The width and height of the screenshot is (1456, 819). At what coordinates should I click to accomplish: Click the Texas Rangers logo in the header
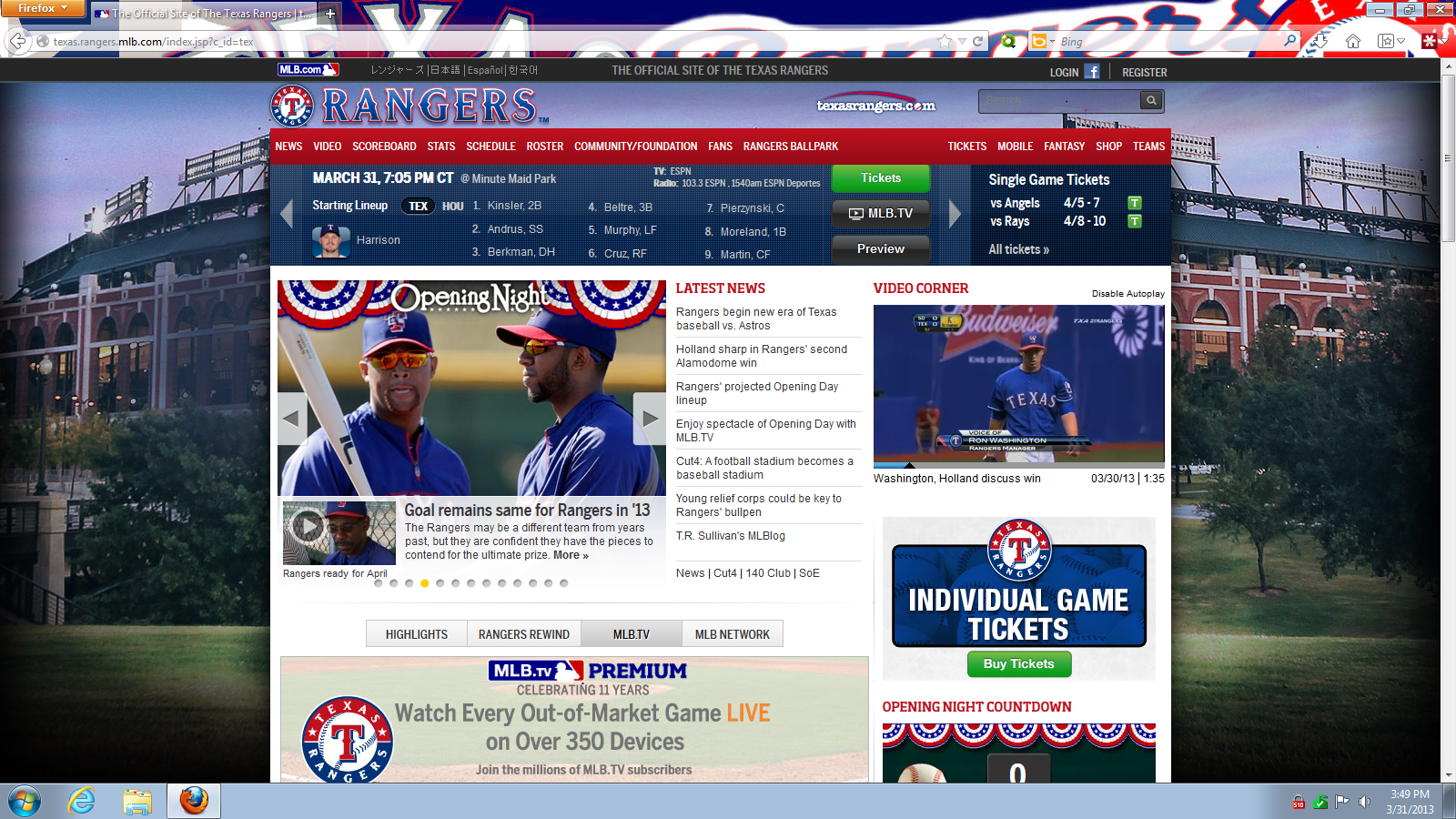(292, 106)
